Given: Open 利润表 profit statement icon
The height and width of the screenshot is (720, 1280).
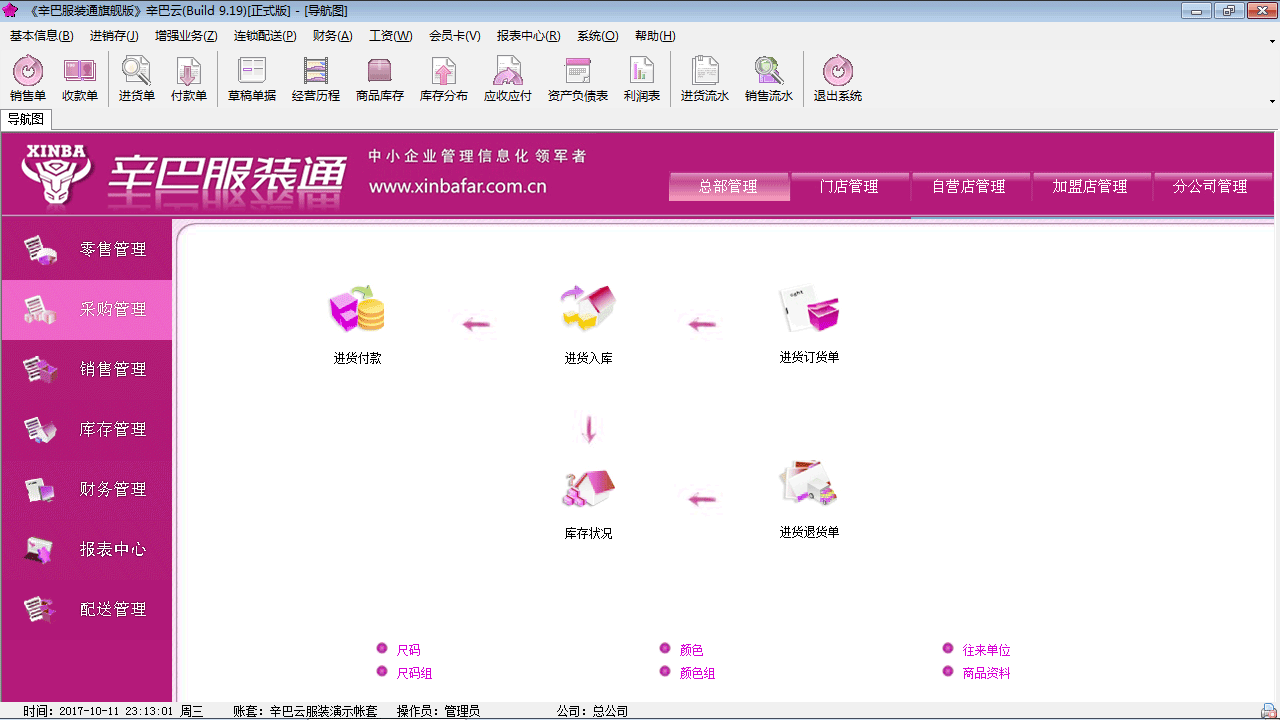Looking at the screenshot, I should [x=642, y=79].
